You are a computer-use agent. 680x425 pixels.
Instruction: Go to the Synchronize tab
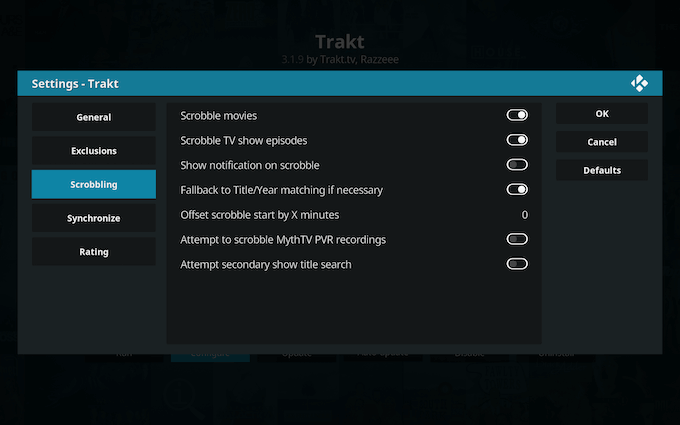[94, 218]
